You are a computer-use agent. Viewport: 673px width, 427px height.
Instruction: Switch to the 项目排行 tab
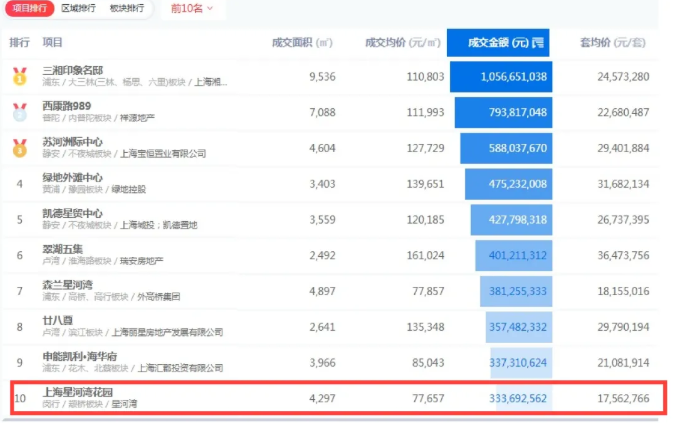pyautogui.click(x=29, y=8)
